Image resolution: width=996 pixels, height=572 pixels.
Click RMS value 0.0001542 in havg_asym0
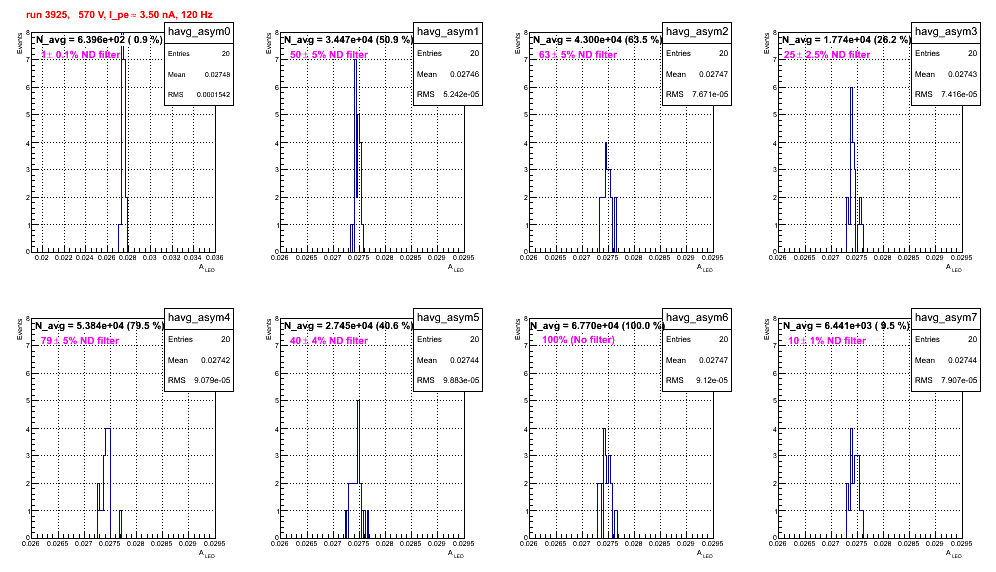pos(213,95)
